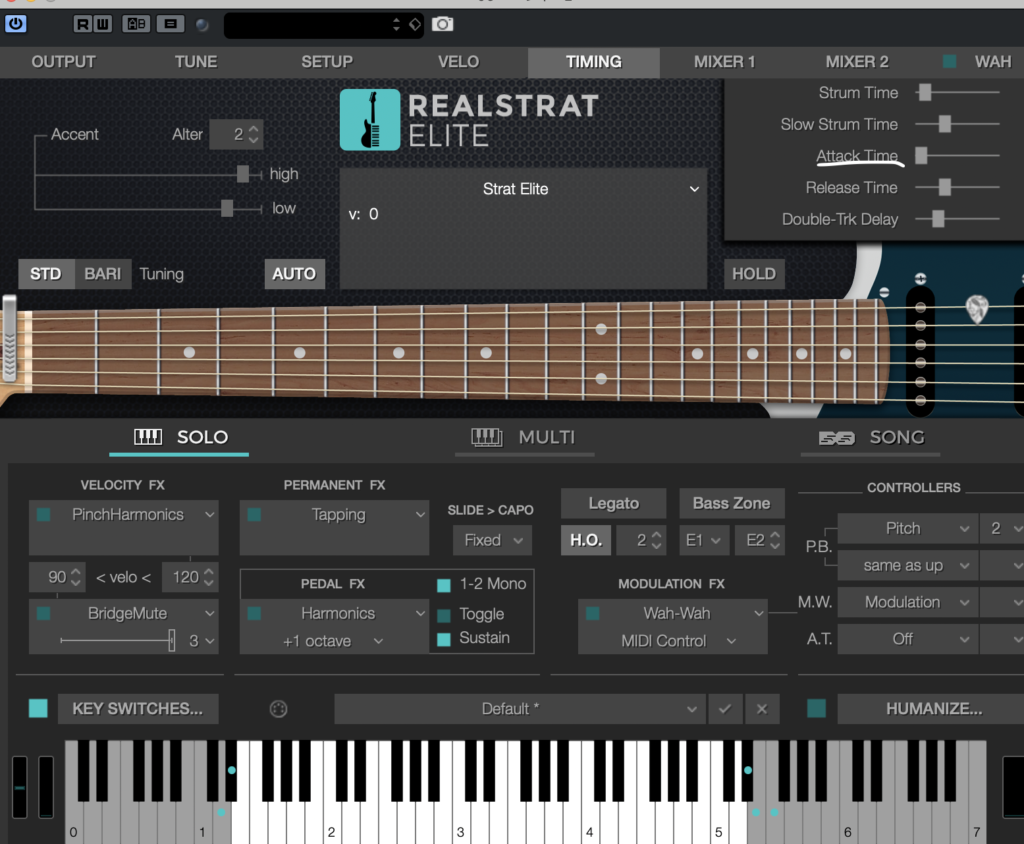Image resolution: width=1024 pixels, height=844 pixels.
Task: Click the RealStrat Elite guitar logo
Action: tap(370, 120)
